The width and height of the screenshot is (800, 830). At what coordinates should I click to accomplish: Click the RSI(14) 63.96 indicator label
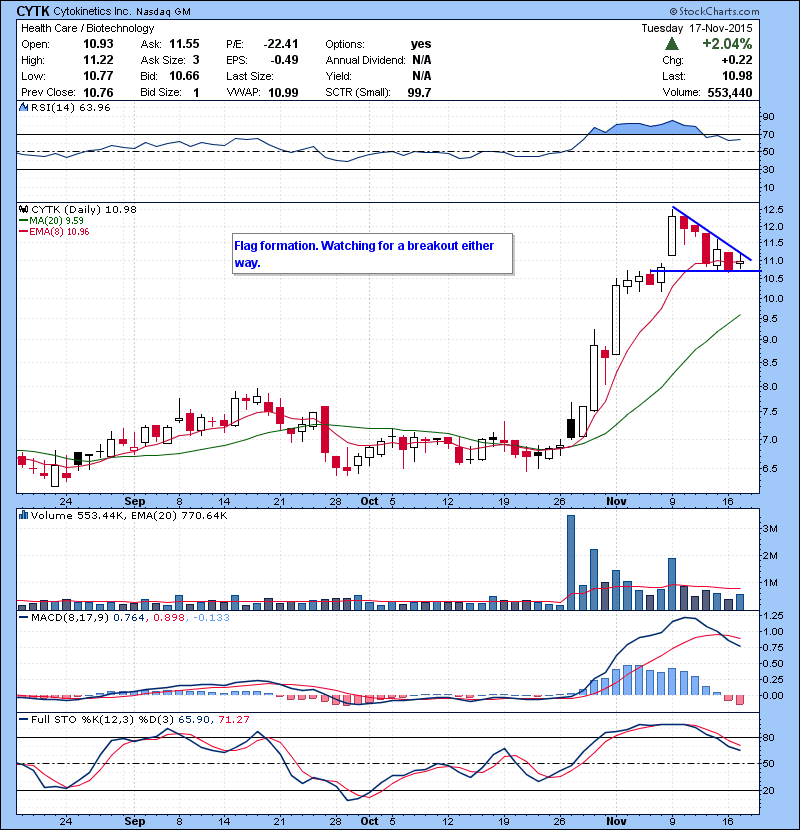pyautogui.click(x=71, y=107)
